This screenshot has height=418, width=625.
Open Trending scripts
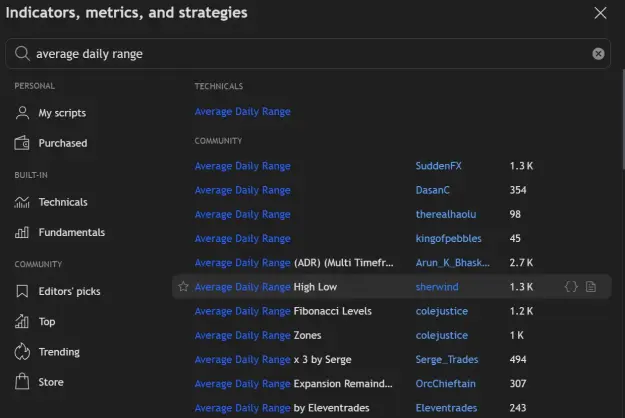(x=47, y=352)
